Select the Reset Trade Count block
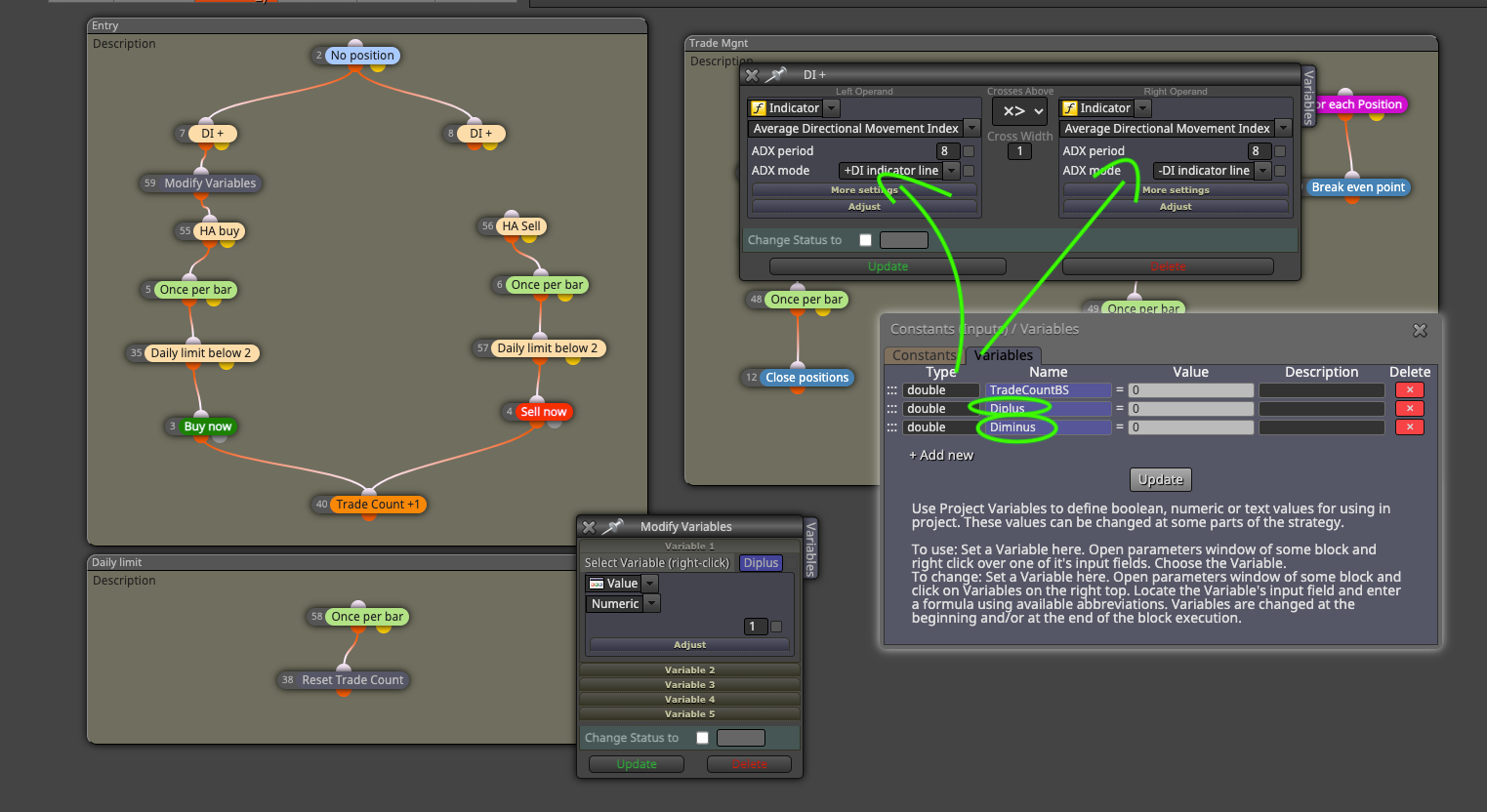1487x812 pixels. (x=352, y=680)
